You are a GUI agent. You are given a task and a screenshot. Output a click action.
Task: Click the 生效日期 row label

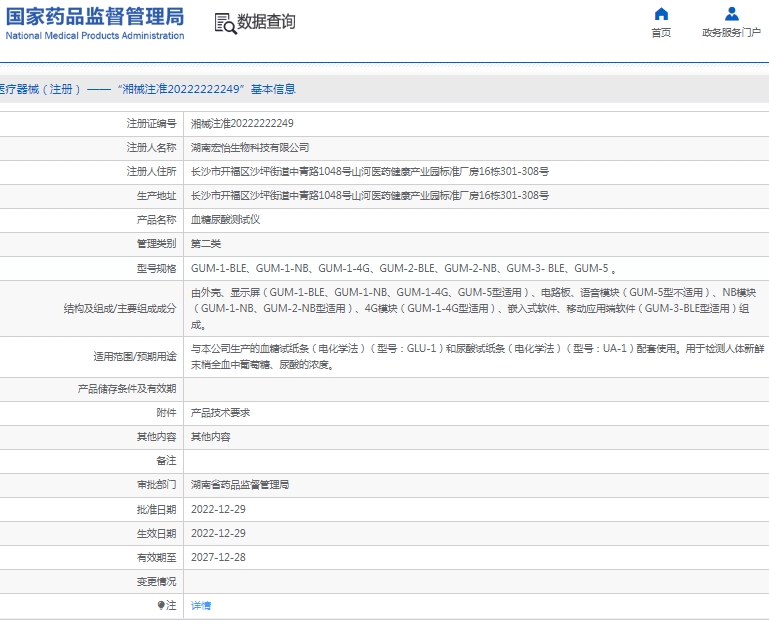click(x=156, y=533)
